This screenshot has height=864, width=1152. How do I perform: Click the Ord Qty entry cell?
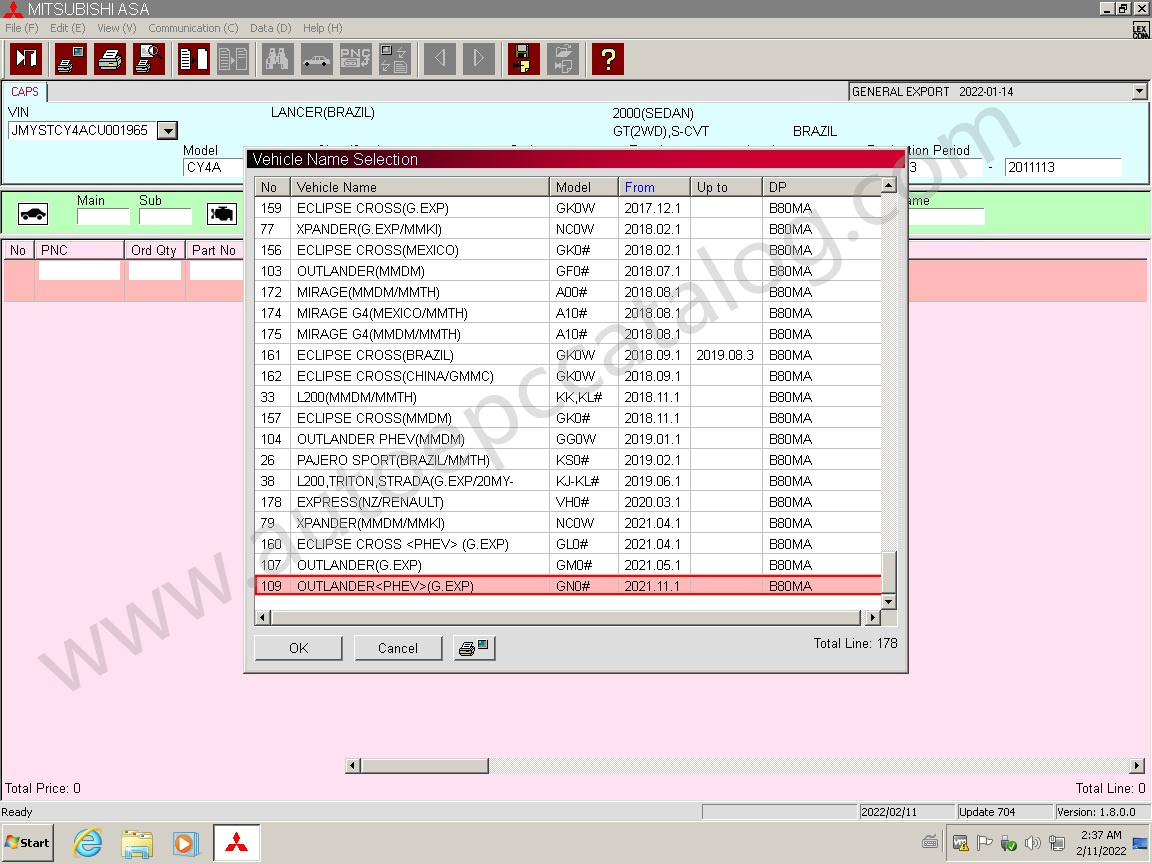[x=155, y=271]
